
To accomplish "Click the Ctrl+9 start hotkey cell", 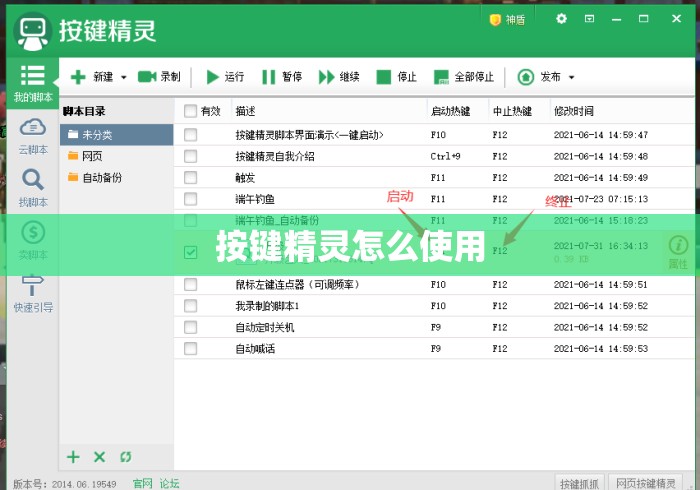I will click(445, 157).
